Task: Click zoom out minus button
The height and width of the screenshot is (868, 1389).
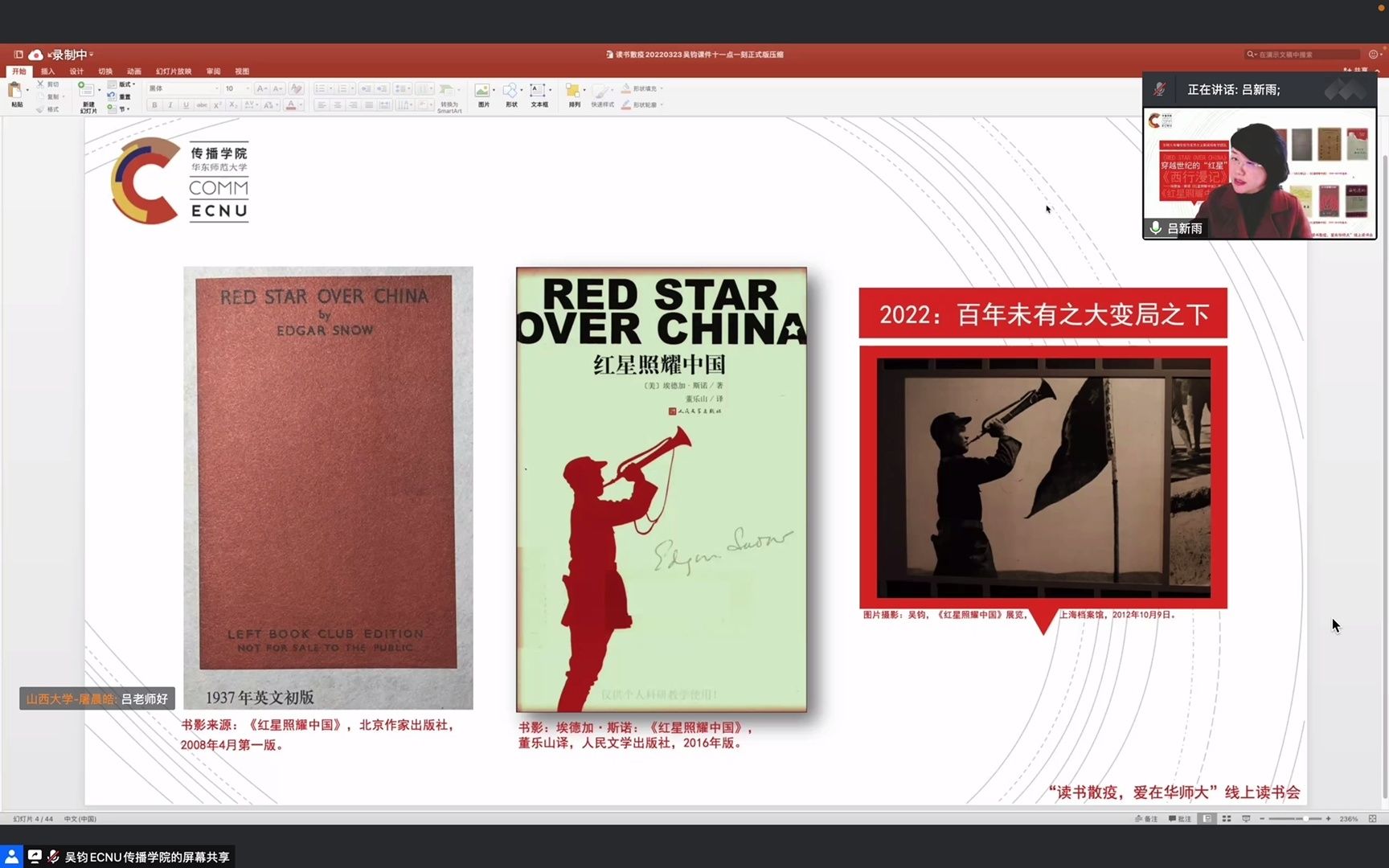Action: (1262, 818)
